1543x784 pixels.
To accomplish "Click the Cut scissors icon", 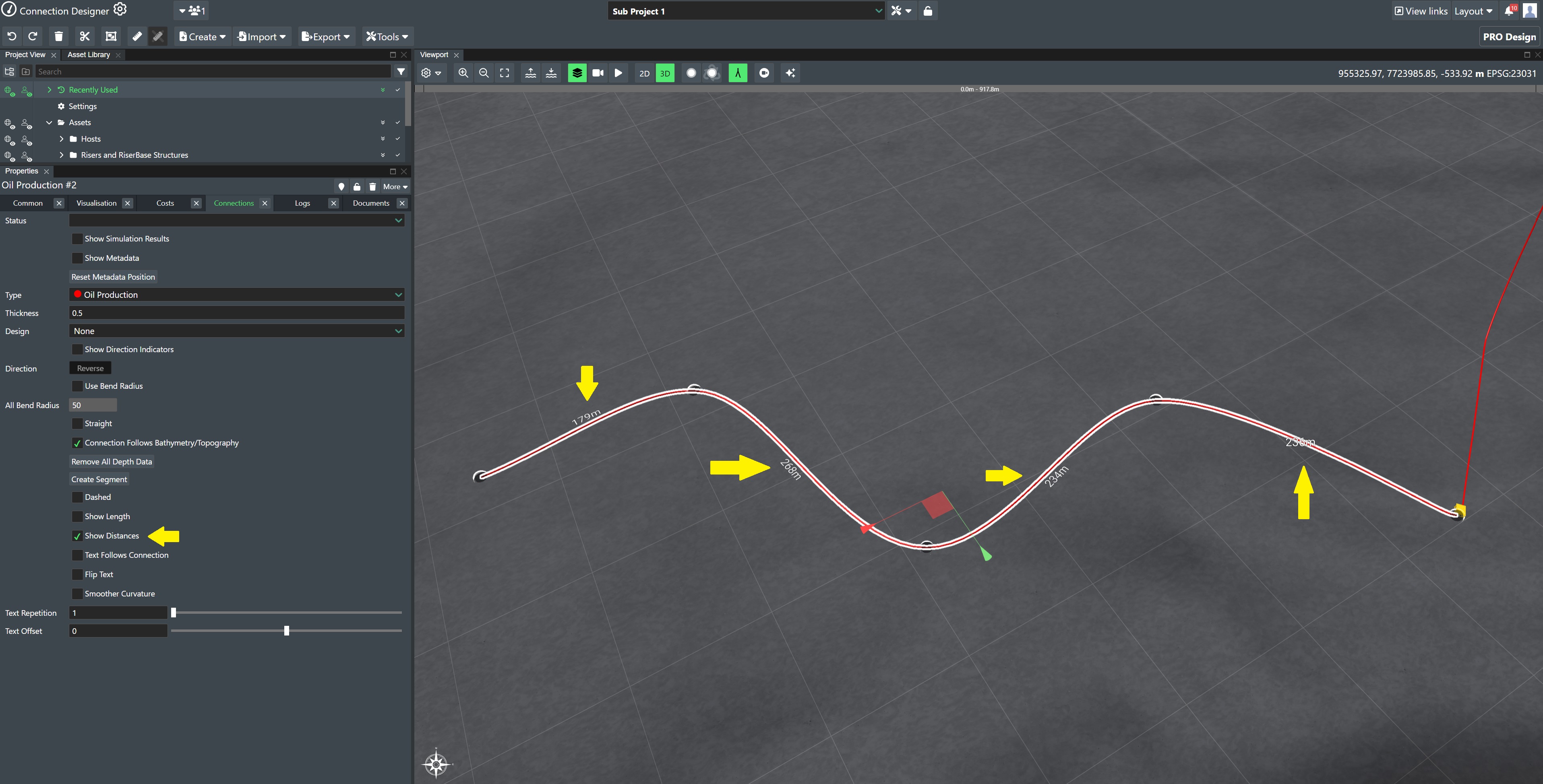I will 85,37.
